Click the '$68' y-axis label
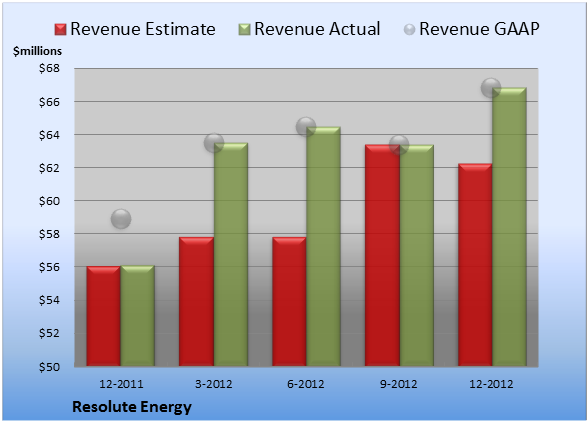This screenshot has height=422, width=588. (49, 69)
